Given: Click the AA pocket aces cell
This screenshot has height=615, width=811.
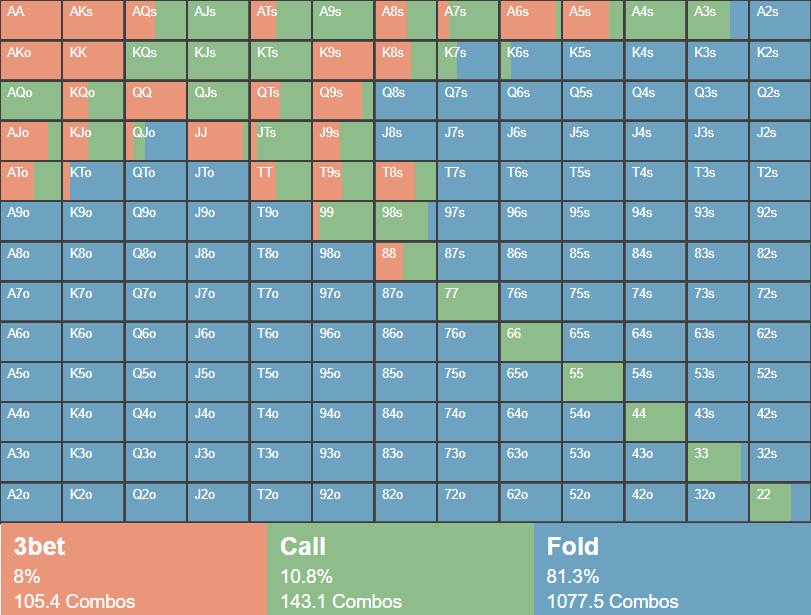Looking at the screenshot, I should 31,20.
